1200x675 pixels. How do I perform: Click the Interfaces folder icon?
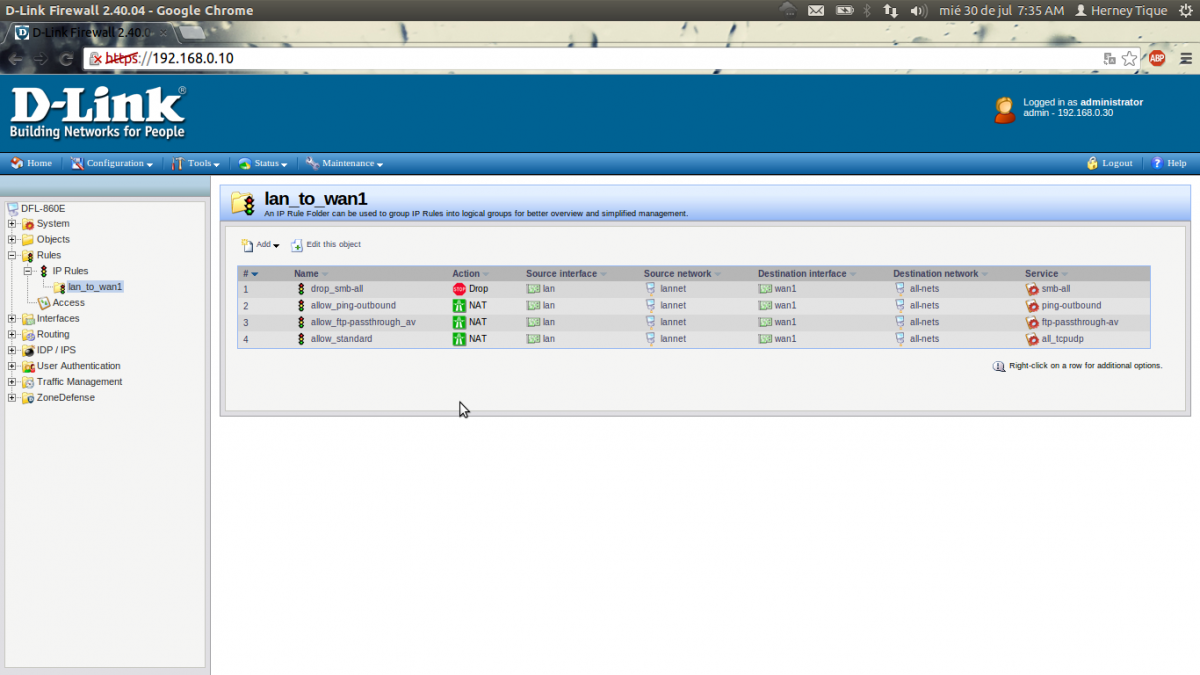pyautogui.click(x=28, y=319)
